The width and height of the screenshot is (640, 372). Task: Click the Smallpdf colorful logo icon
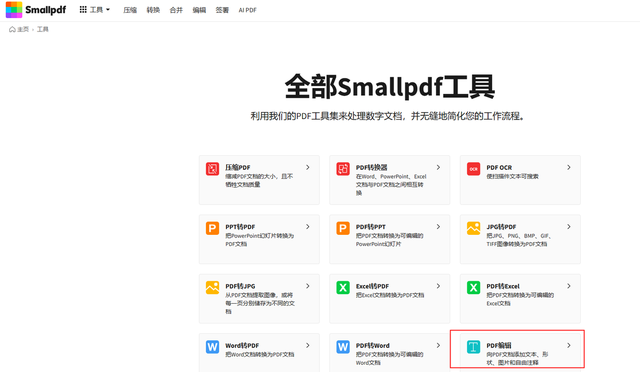pos(14,10)
